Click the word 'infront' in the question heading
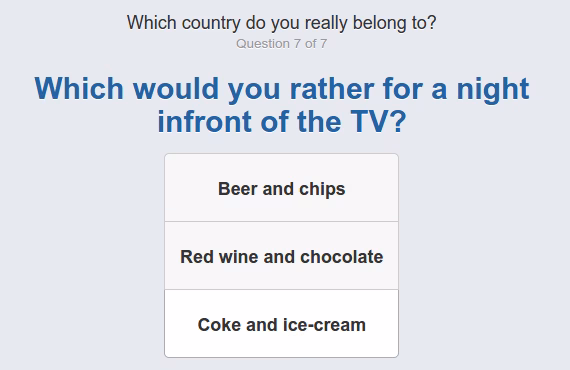The image size is (570, 370). [205, 121]
